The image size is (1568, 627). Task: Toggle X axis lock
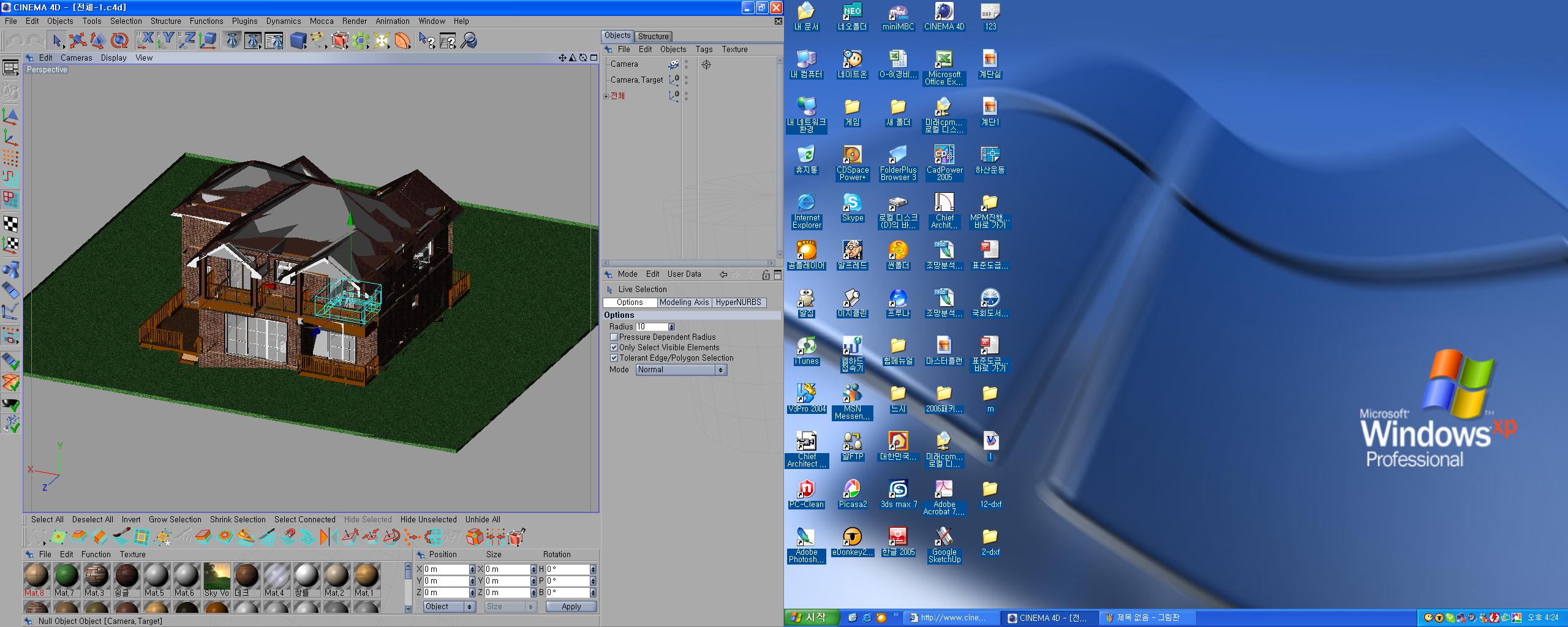tap(145, 41)
